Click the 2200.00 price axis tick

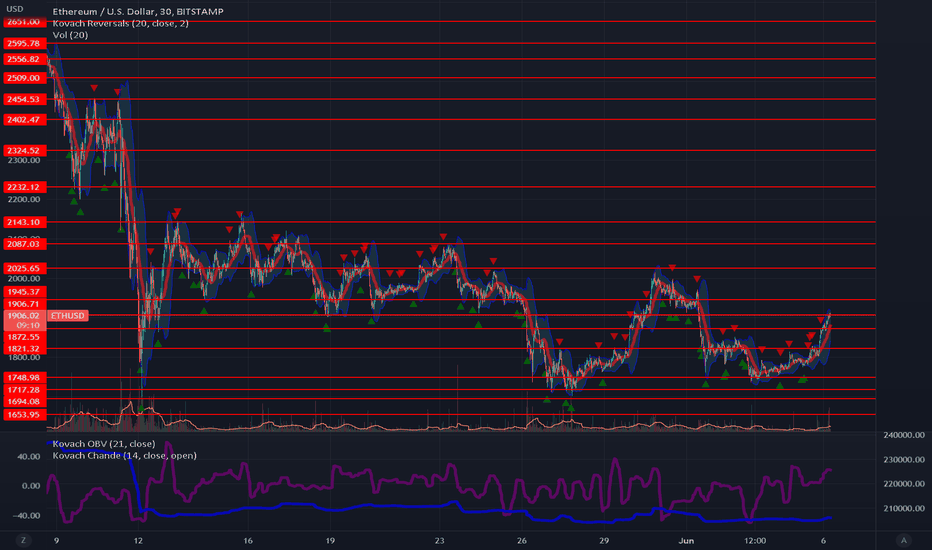[24, 199]
